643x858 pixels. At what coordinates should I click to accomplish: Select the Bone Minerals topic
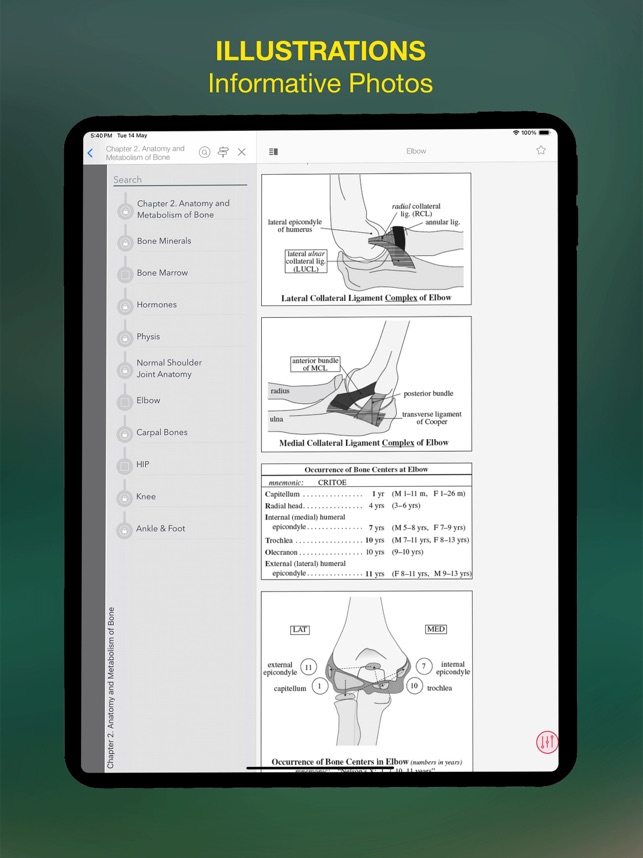[164, 241]
